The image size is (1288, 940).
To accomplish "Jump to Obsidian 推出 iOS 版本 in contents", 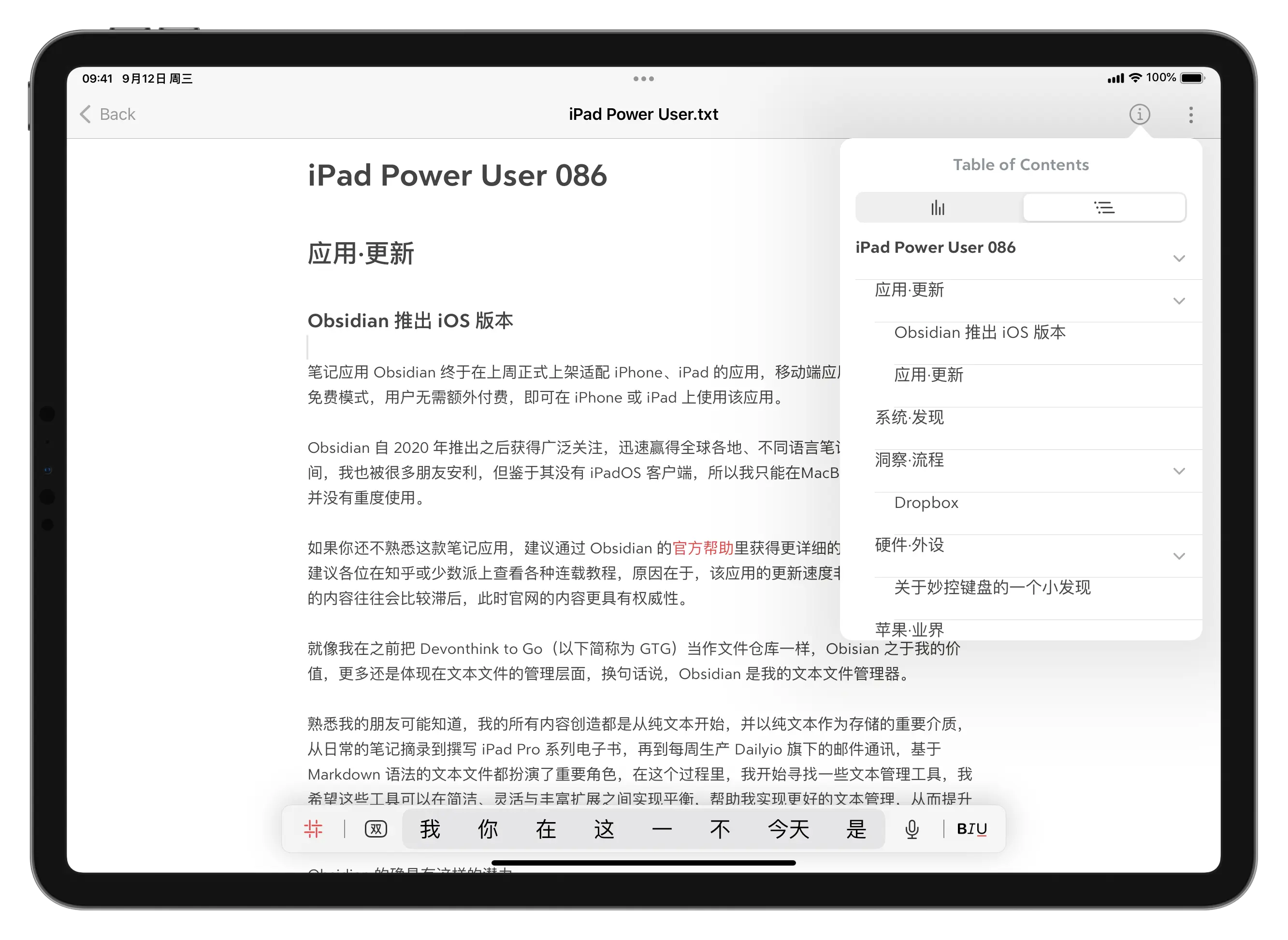I will tap(980, 333).
